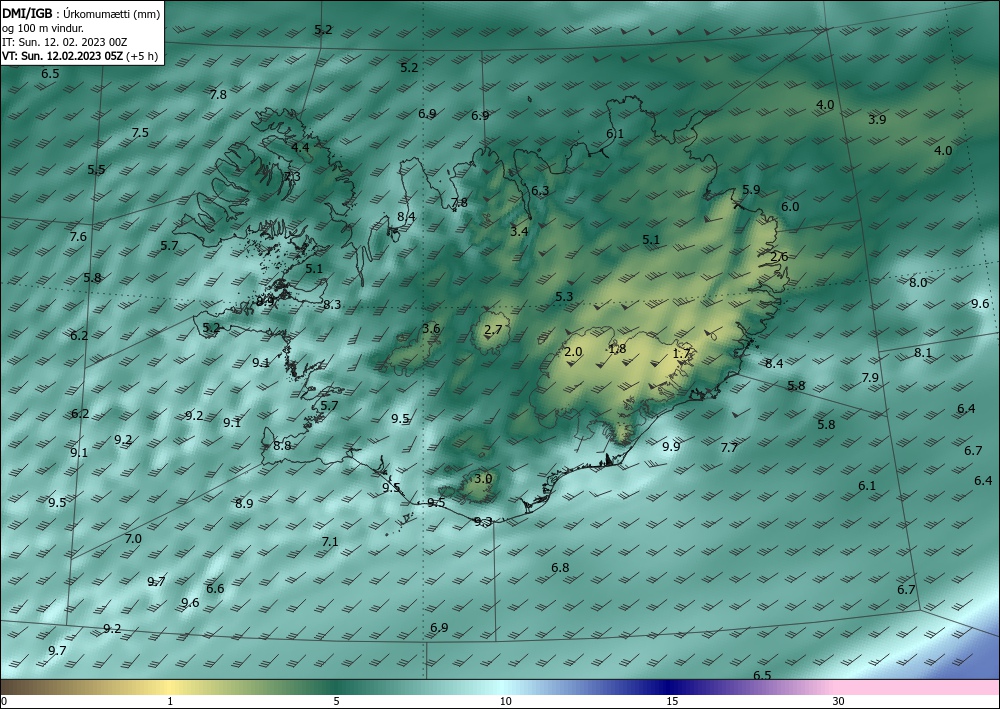The width and height of the screenshot is (1000, 709).
Task: Click the 8.3 value on the map
Action: (x=332, y=305)
